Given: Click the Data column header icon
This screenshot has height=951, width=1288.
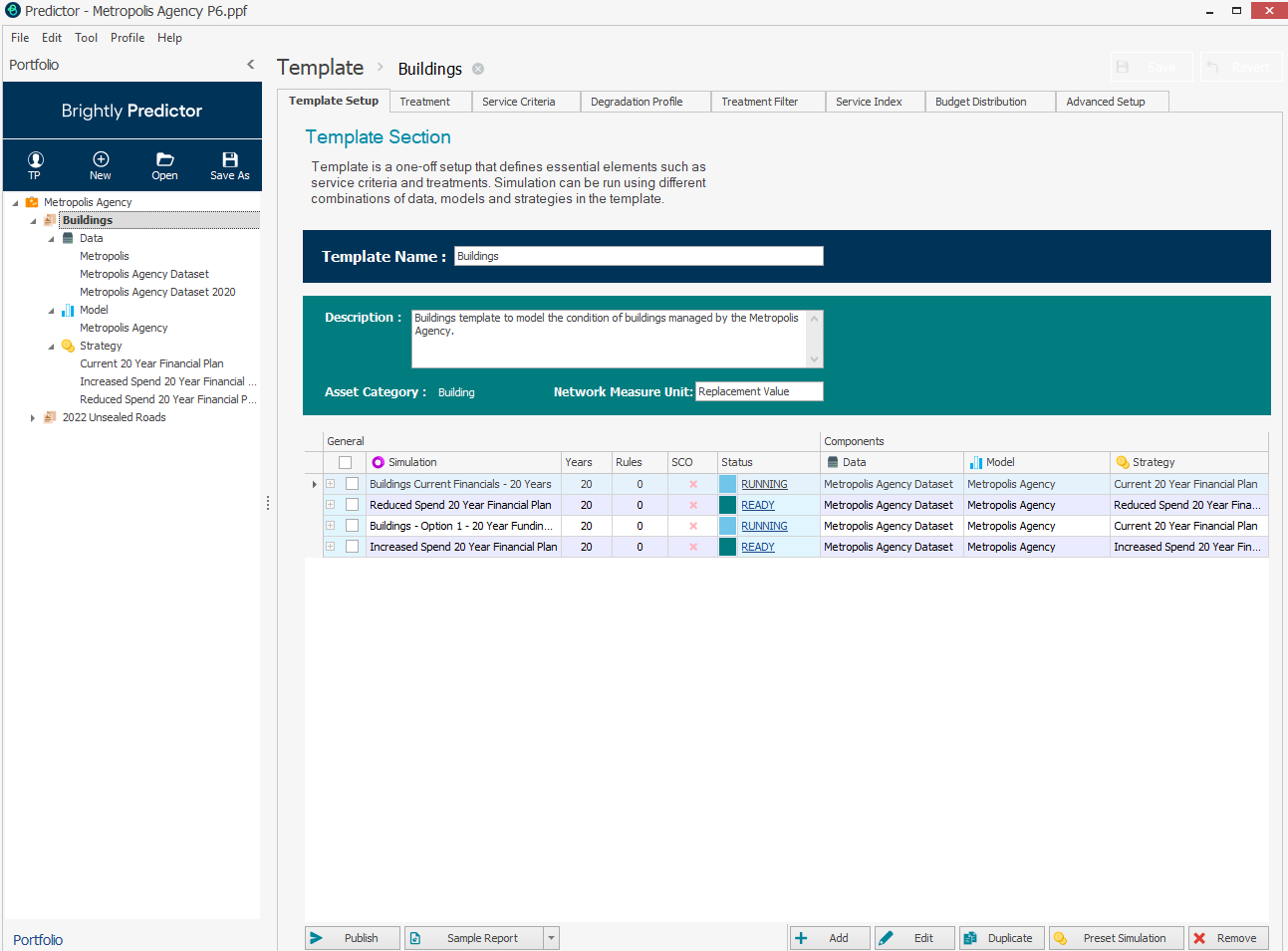Looking at the screenshot, I should [x=833, y=462].
